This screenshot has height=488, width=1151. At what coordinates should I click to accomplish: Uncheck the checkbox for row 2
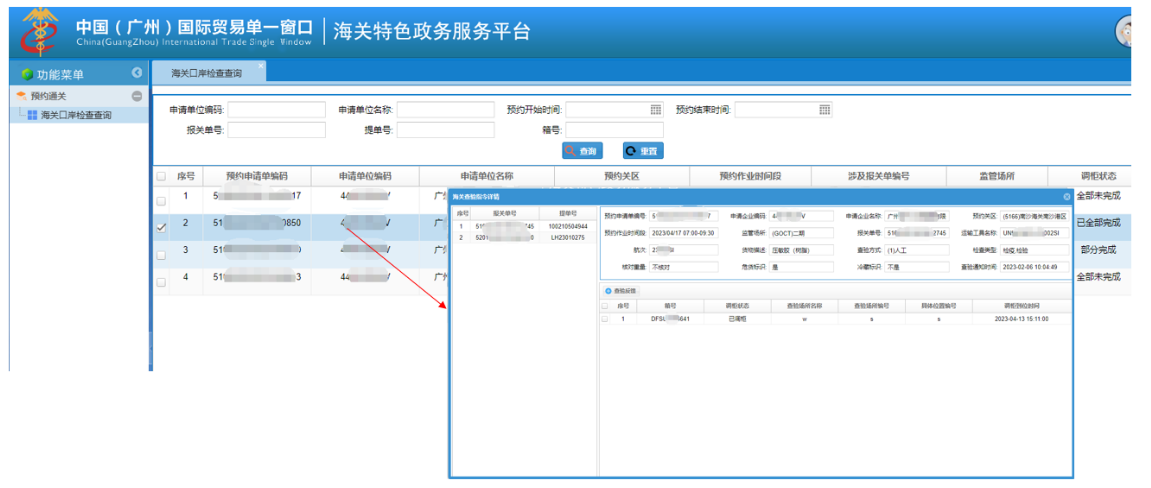161,227
